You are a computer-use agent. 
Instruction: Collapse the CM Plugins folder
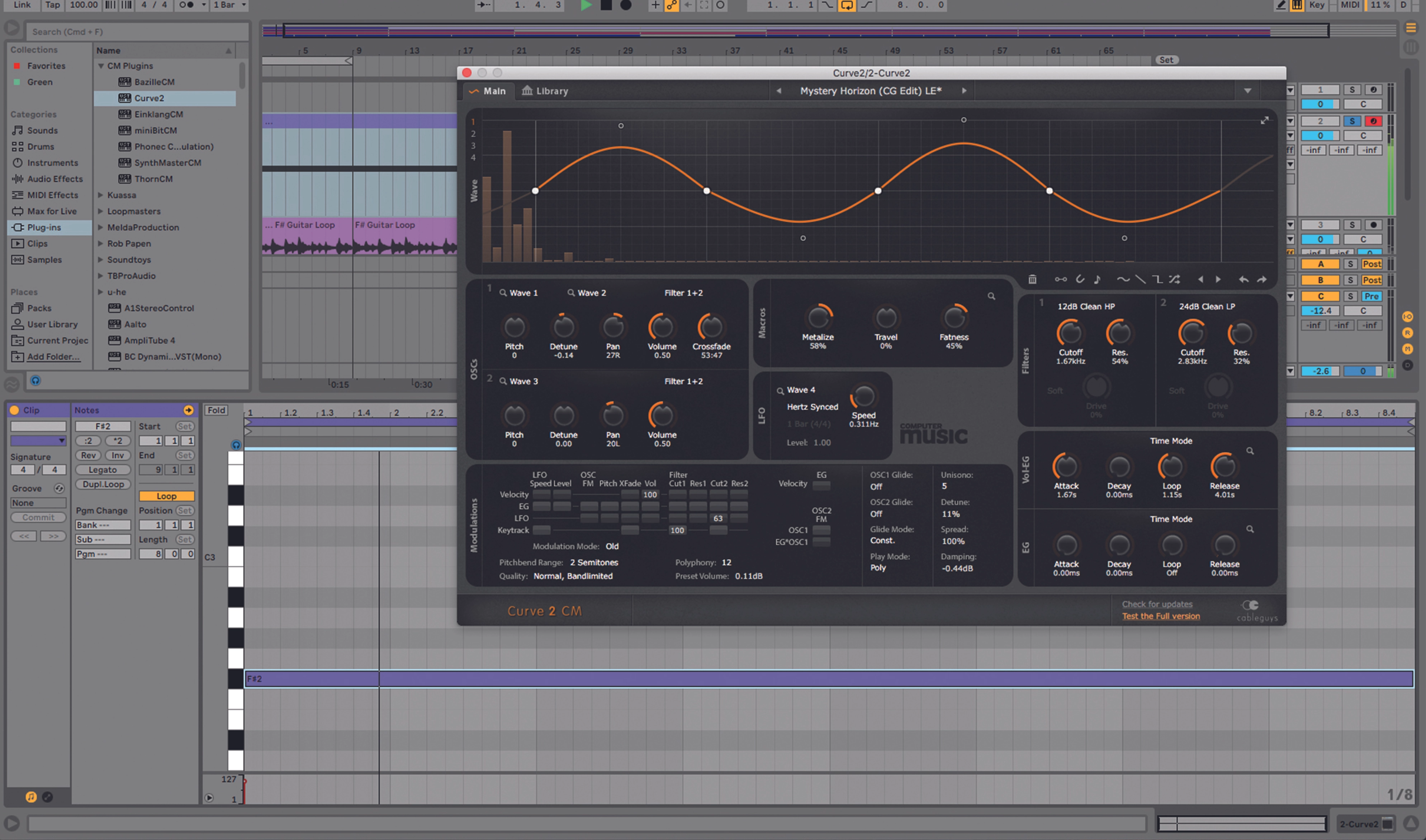(x=101, y=66)
